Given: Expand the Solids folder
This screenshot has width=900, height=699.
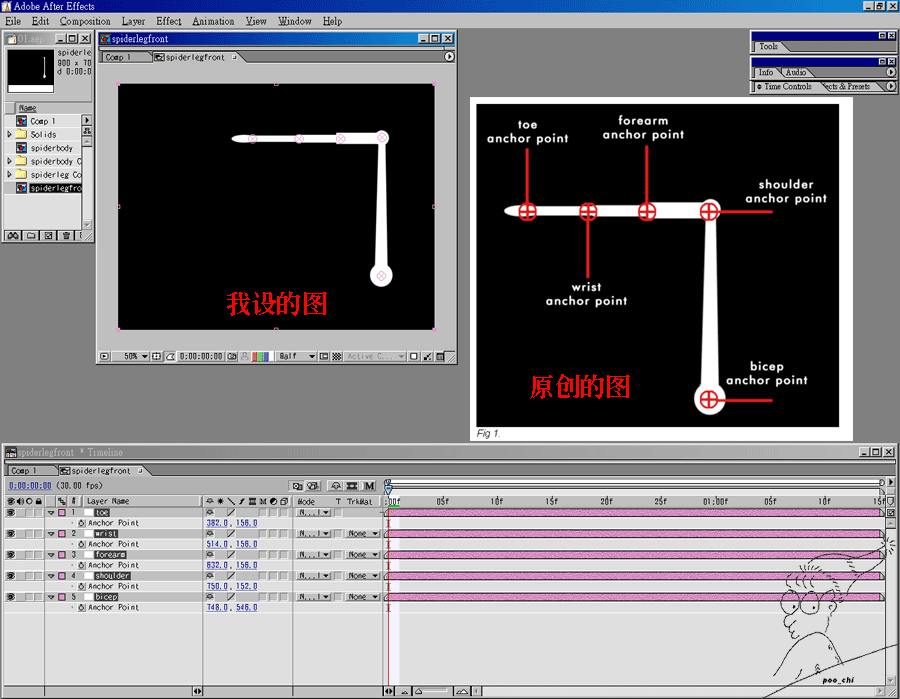Looking at the screenshot, I should [9, 134].
